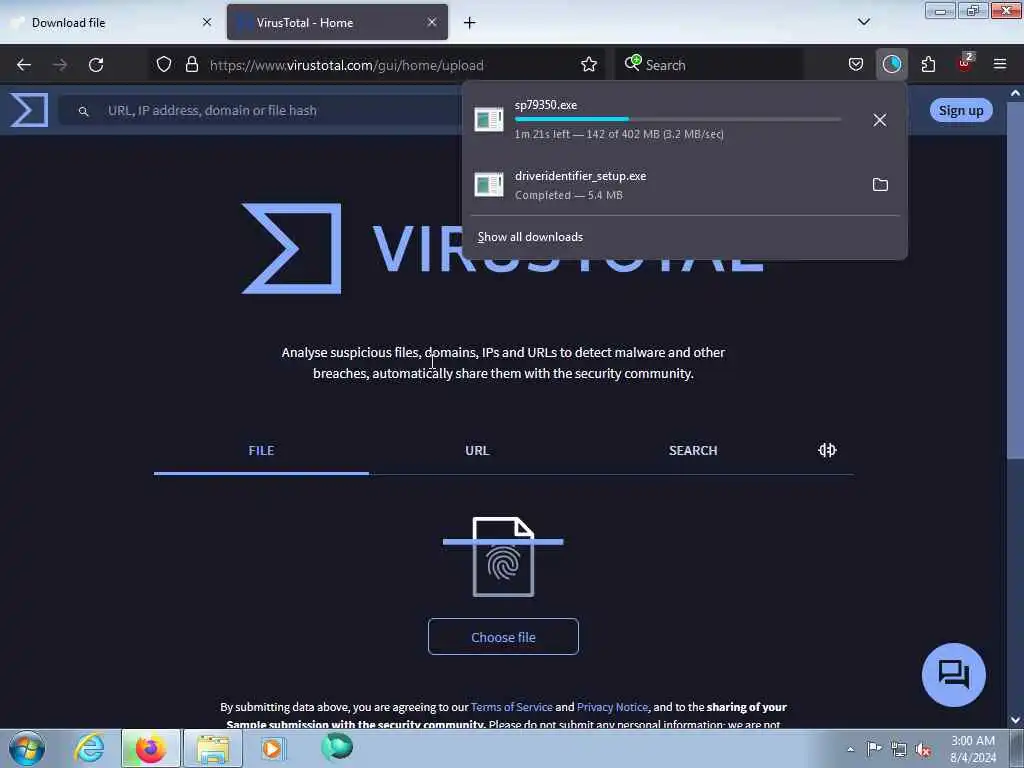
Task: Click the muted volume tray icon
Action: (923, 749)
